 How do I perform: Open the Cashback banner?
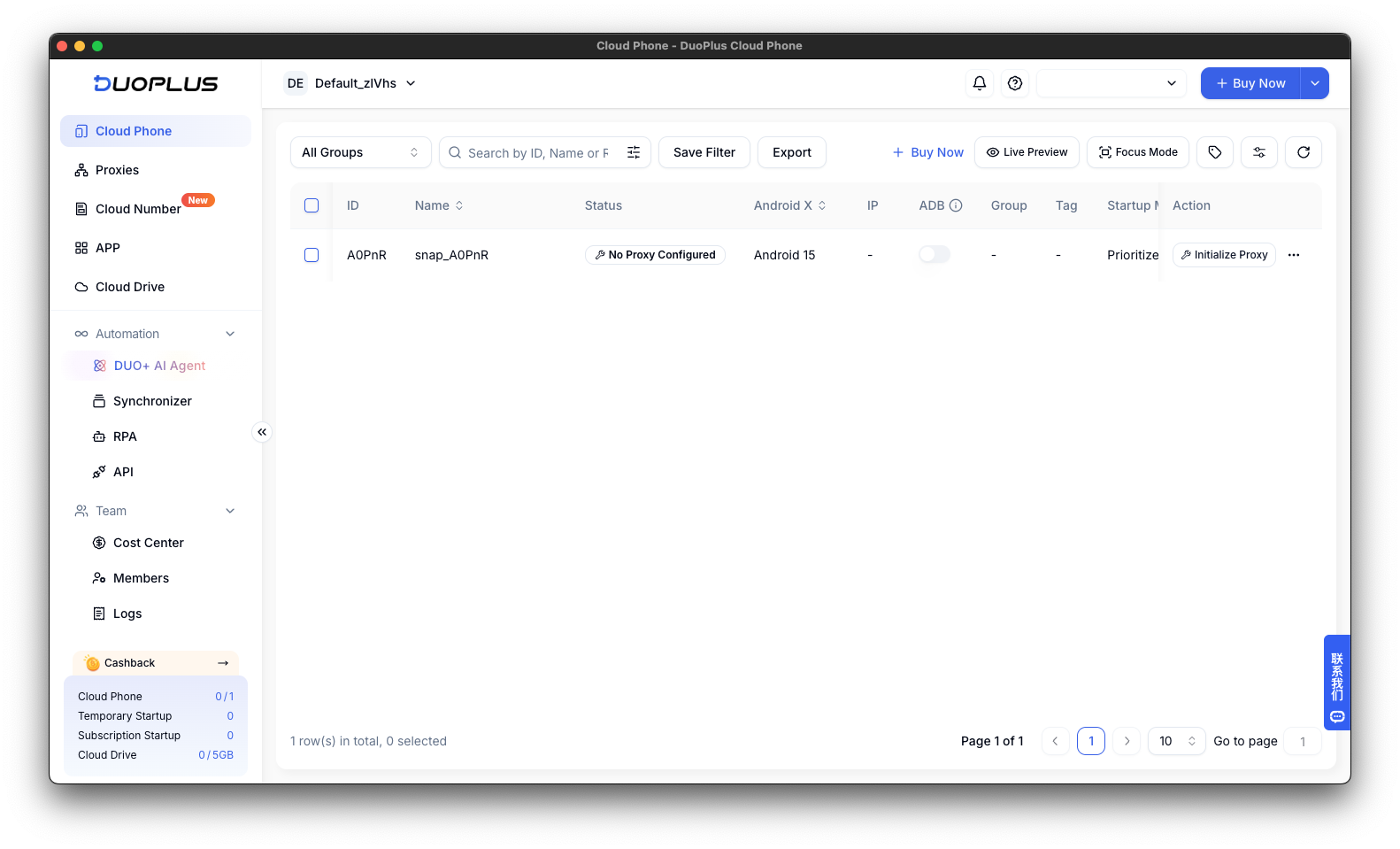pyautogui.click(x=156, y=663)
